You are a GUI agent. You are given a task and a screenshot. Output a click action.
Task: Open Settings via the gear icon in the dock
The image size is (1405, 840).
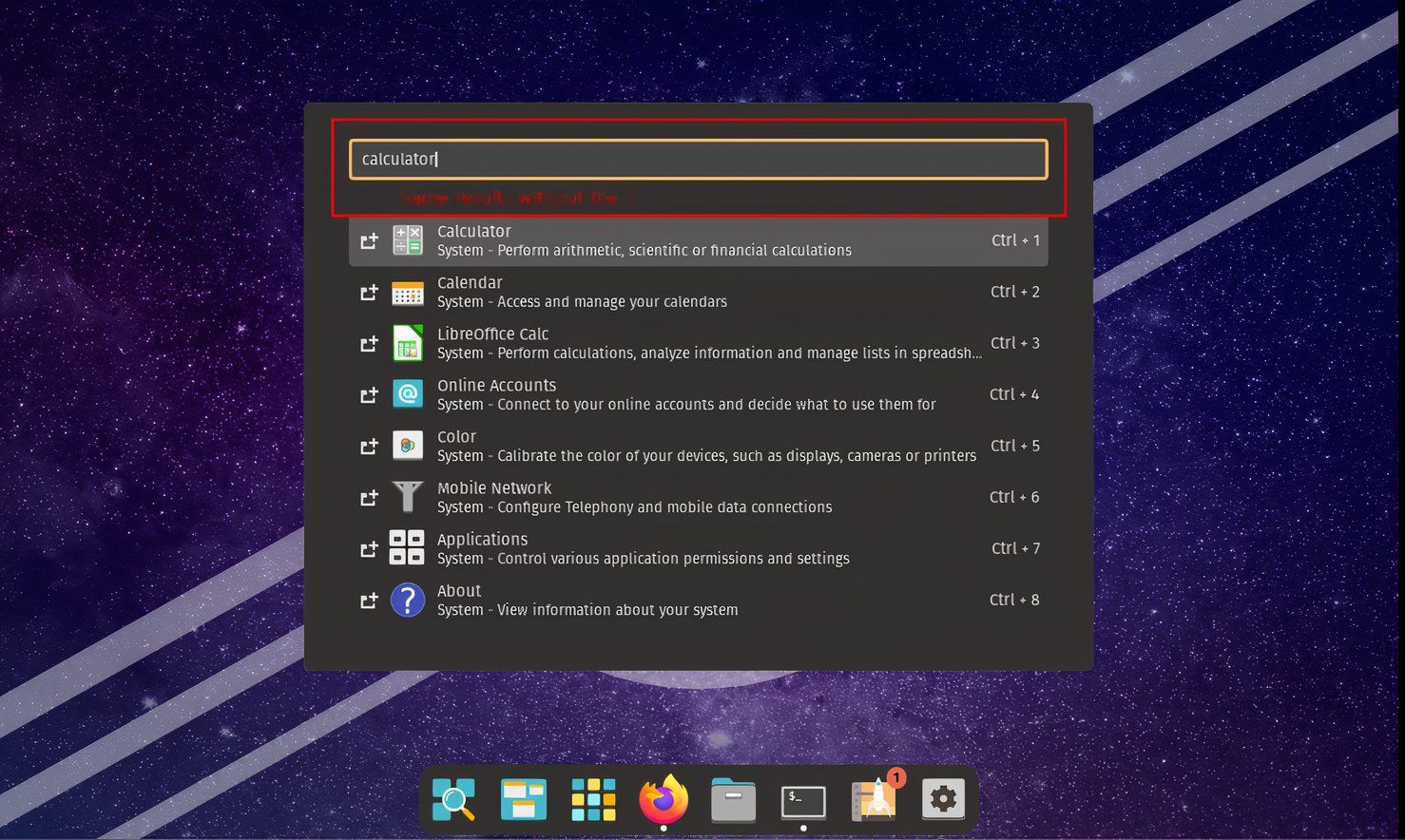[x=942, y=799]
